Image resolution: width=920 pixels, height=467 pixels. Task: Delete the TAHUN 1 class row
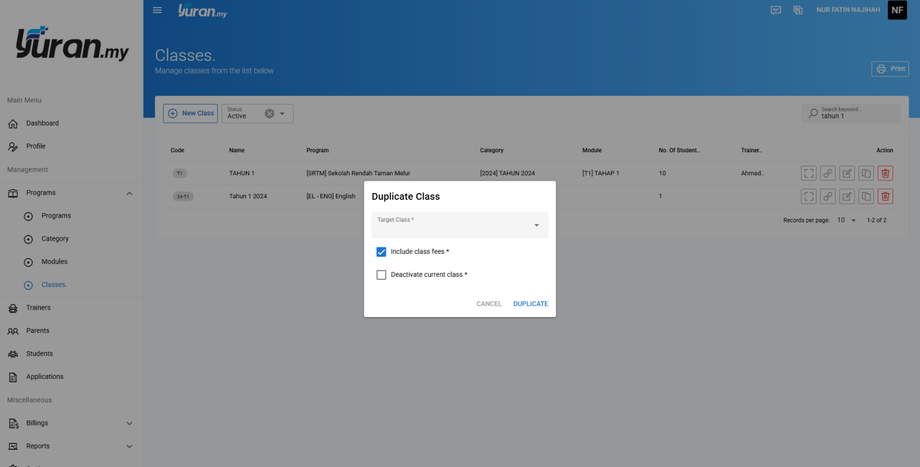tap(885, 173)
